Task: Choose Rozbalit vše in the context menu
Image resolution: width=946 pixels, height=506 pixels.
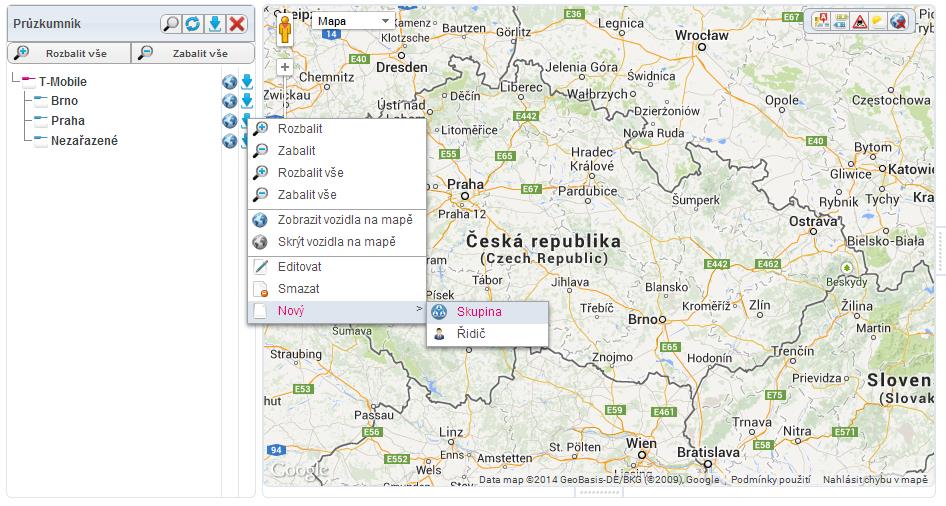Action: pyautogui.click(x=337, y=172)
